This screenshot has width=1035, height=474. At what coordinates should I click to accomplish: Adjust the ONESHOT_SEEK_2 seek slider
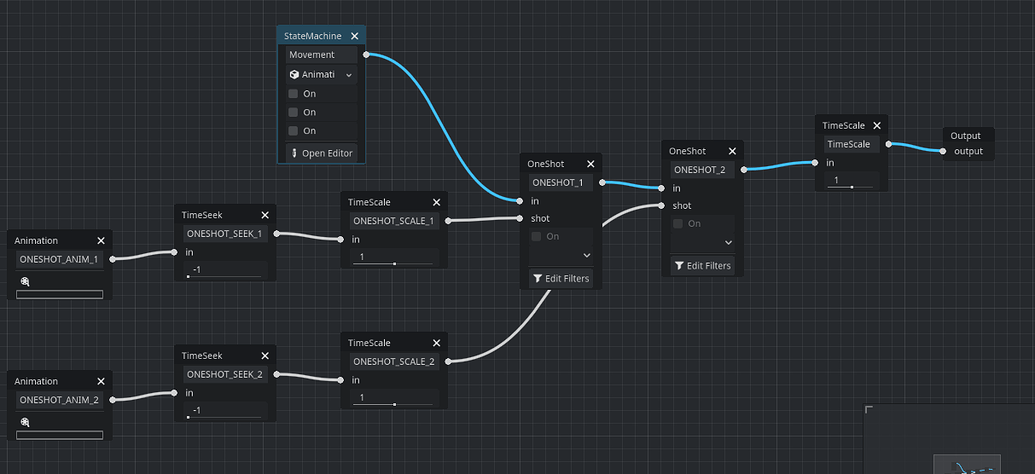pyautogui.click(x=224, y=417)
